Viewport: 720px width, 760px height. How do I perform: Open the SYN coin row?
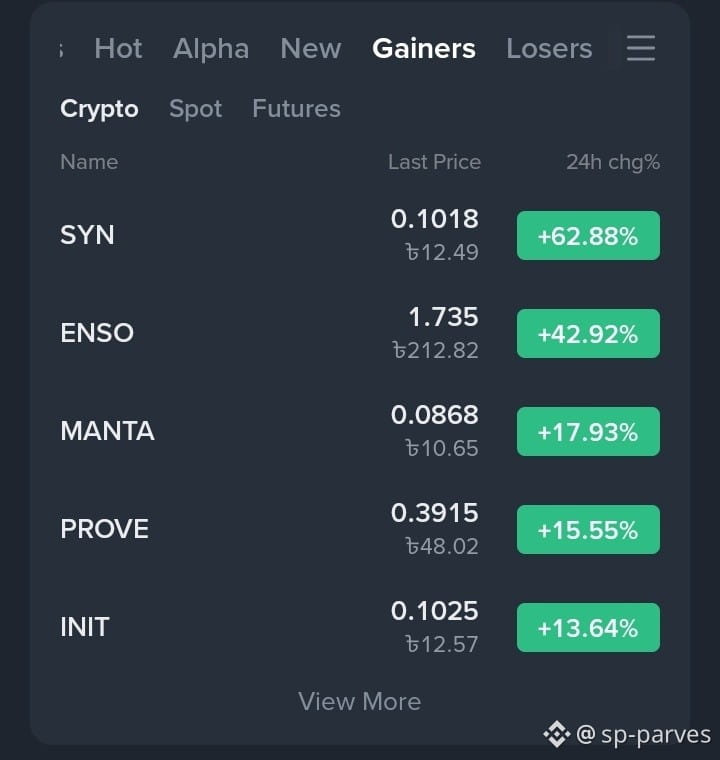point(360,235)
